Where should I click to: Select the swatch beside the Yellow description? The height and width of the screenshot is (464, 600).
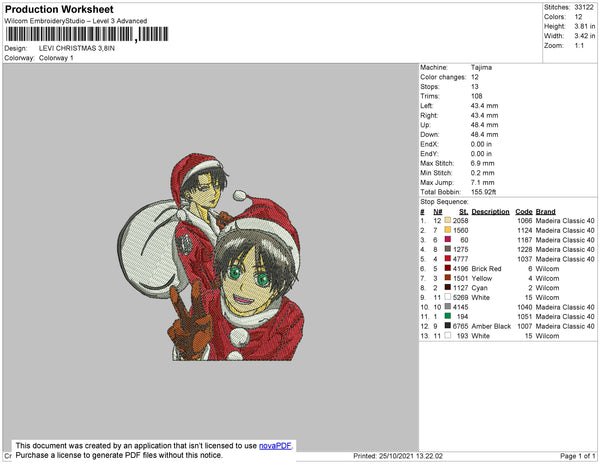448,278
